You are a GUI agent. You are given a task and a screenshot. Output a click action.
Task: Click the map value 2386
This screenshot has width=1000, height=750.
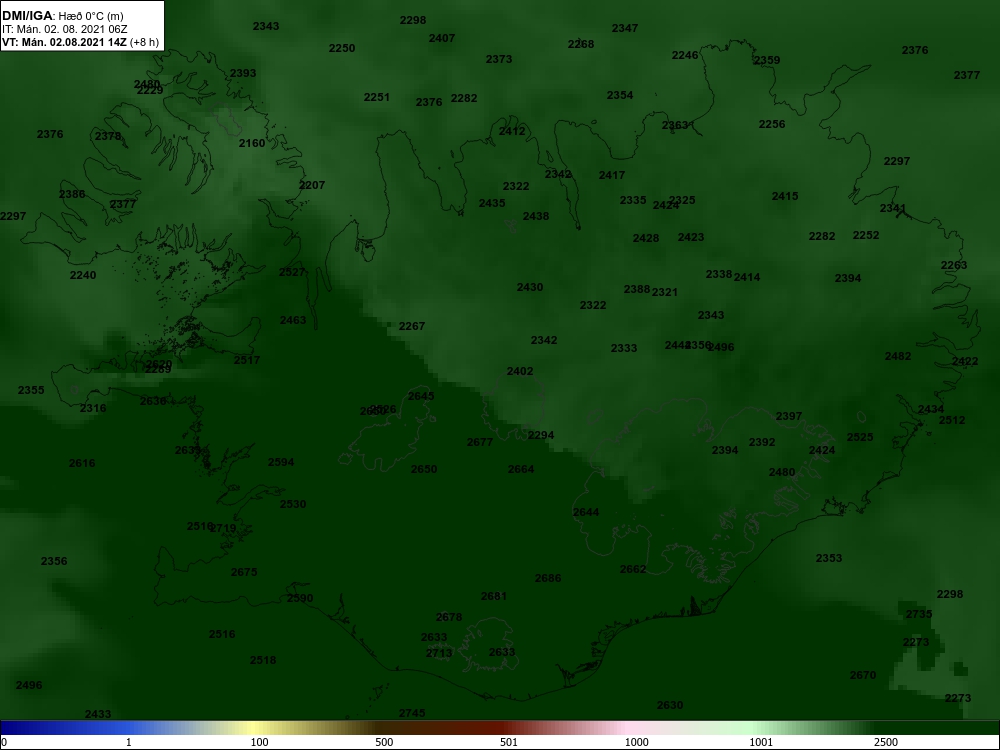click(72, 195)
